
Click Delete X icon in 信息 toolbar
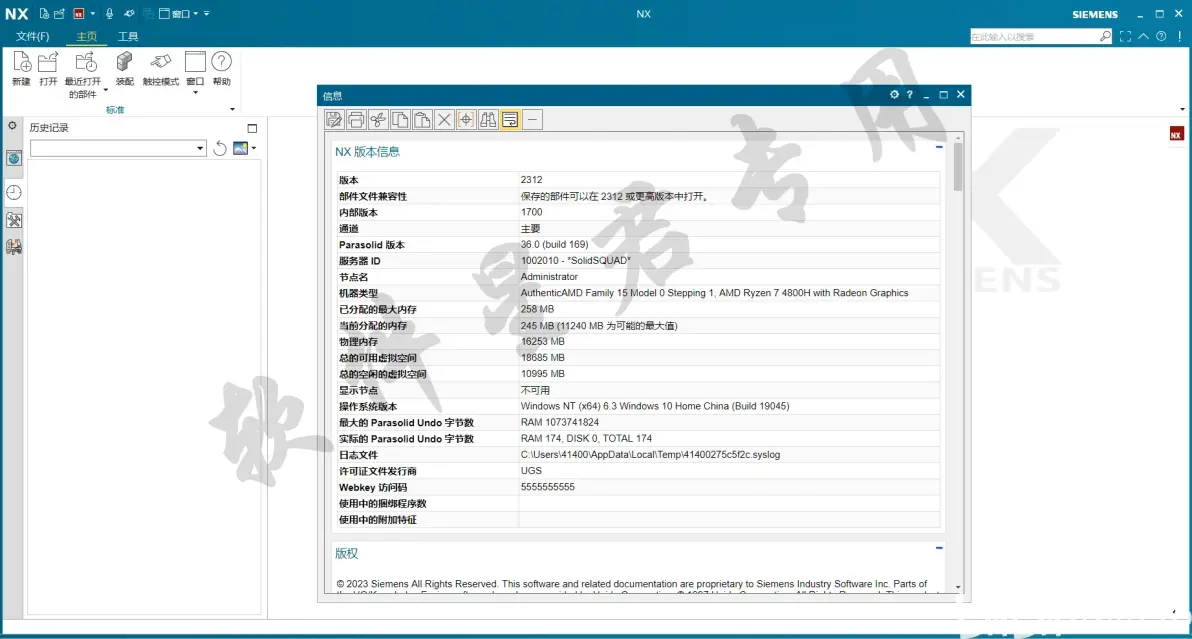click(x=444, y=119)
